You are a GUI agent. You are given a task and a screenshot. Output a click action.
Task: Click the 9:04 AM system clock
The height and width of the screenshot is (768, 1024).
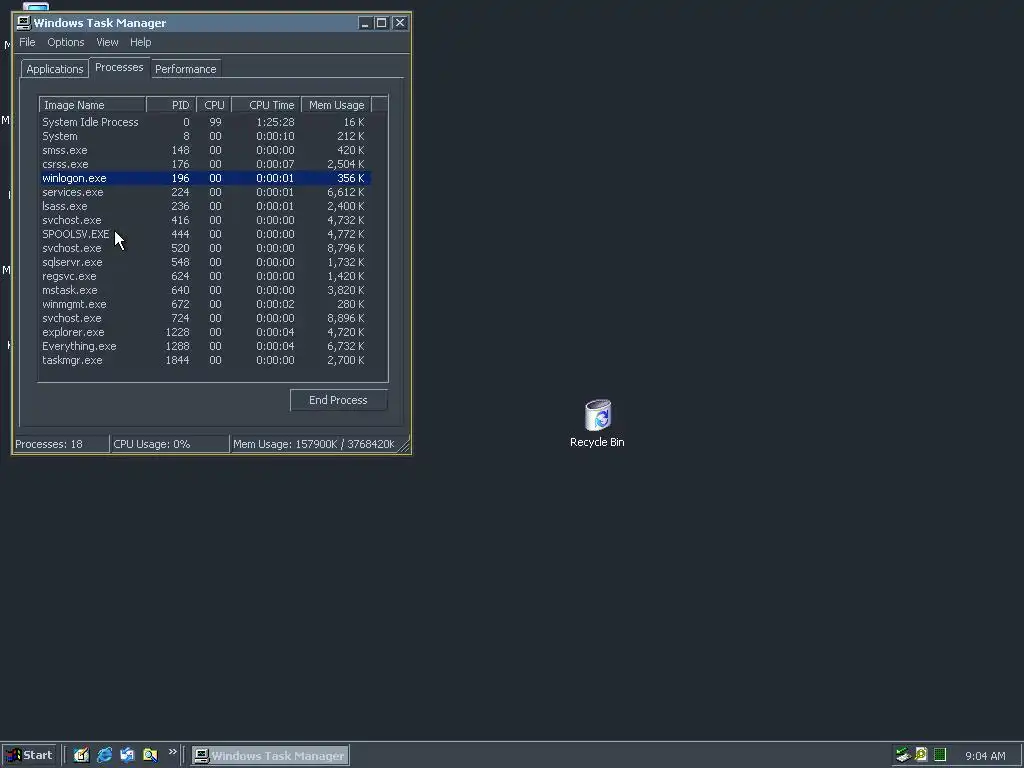tap(985, 756)
